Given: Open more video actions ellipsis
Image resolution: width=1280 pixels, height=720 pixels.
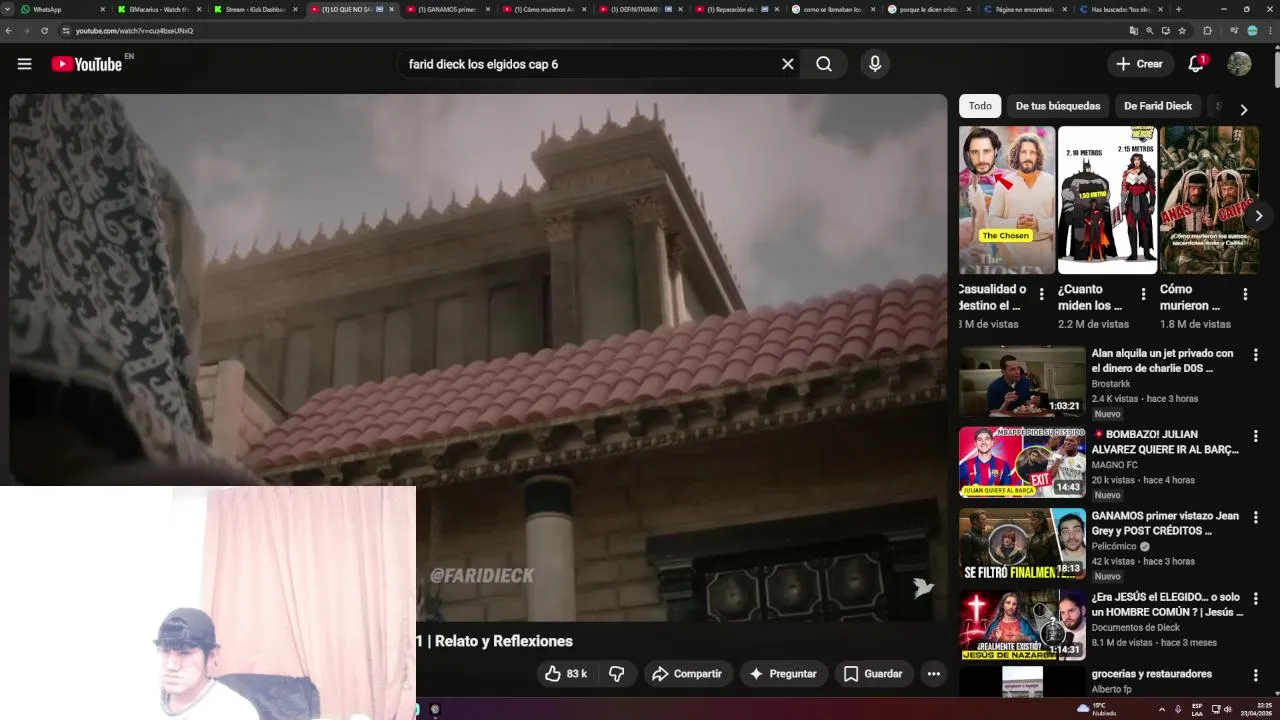Looking at the screenshot, I should pyautogui.click(x=933, y=674).
